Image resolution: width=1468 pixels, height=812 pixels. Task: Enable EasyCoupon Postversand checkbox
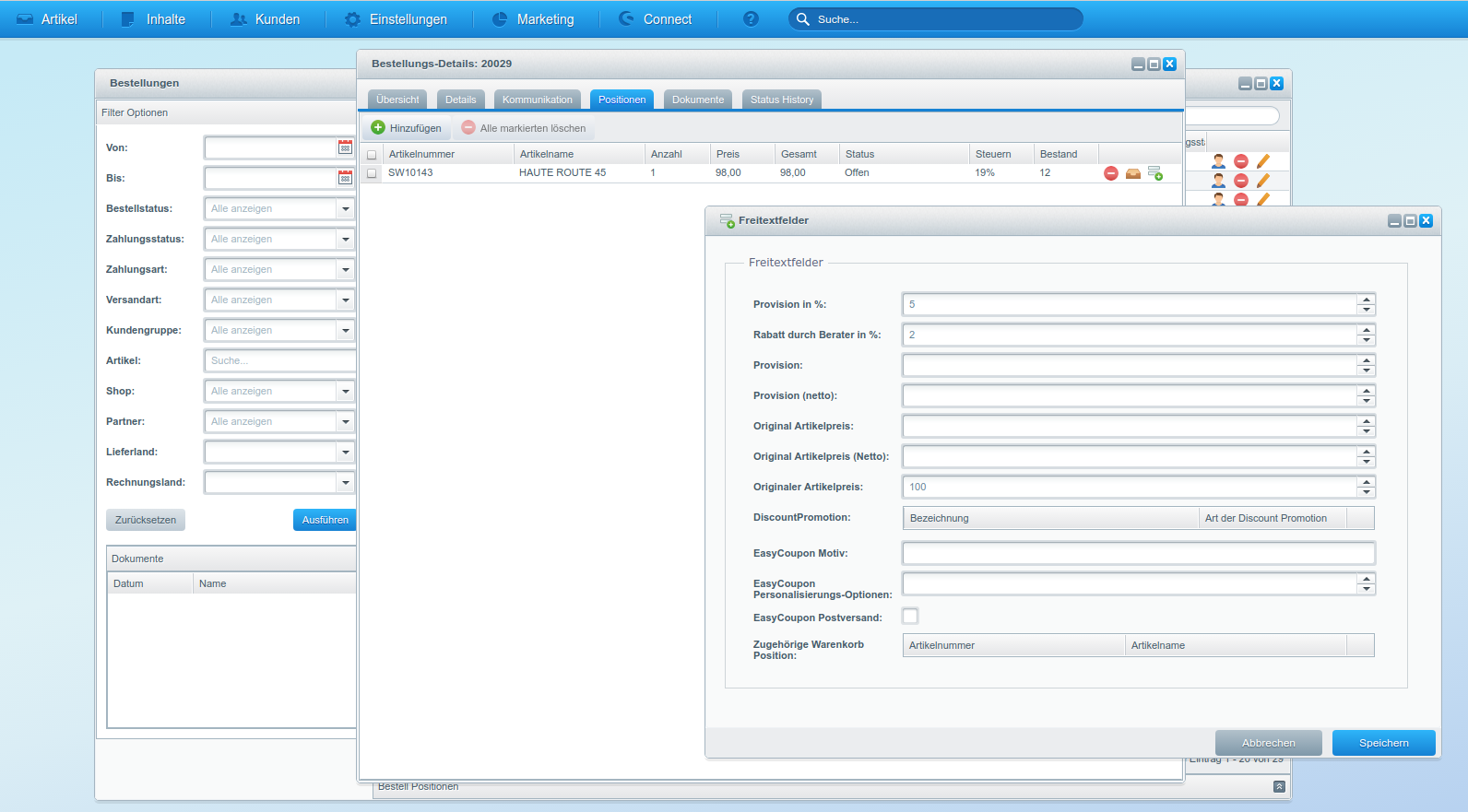pyautogui.click(x=910, y=617)
